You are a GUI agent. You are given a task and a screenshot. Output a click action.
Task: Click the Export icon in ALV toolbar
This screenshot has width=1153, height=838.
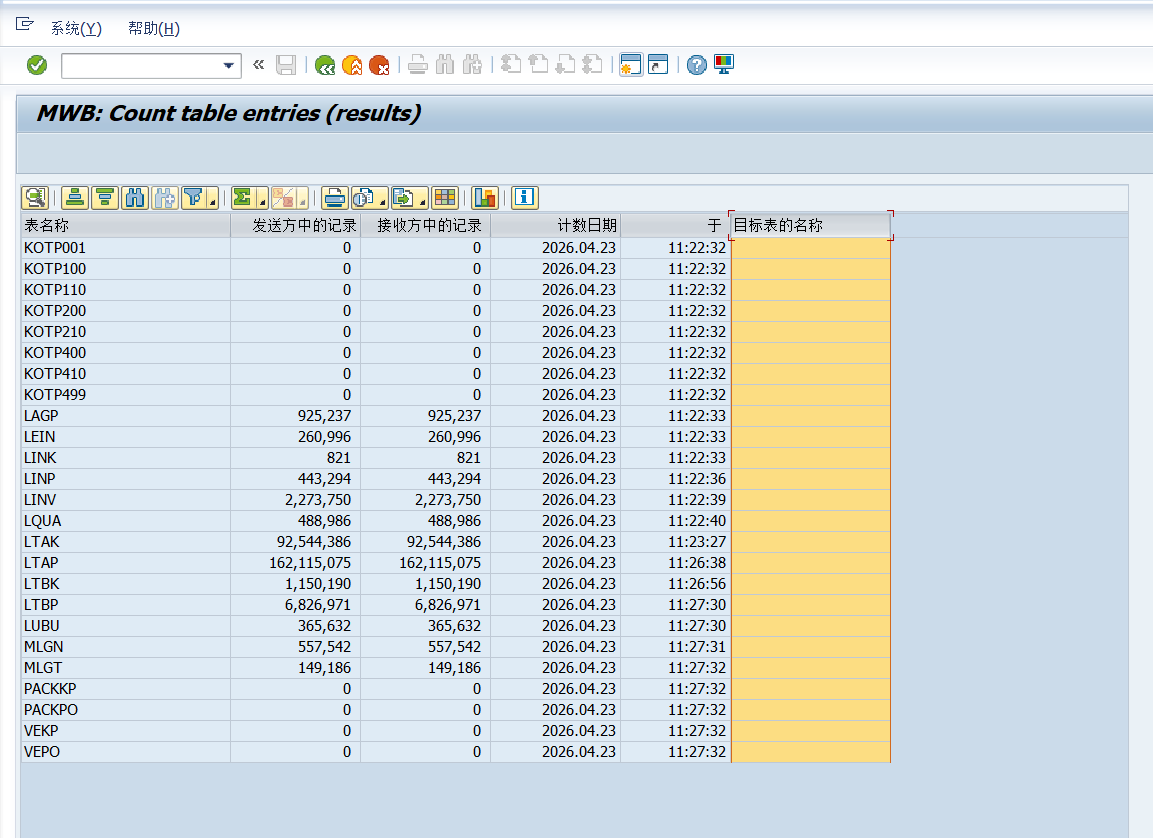pos(403,198)
